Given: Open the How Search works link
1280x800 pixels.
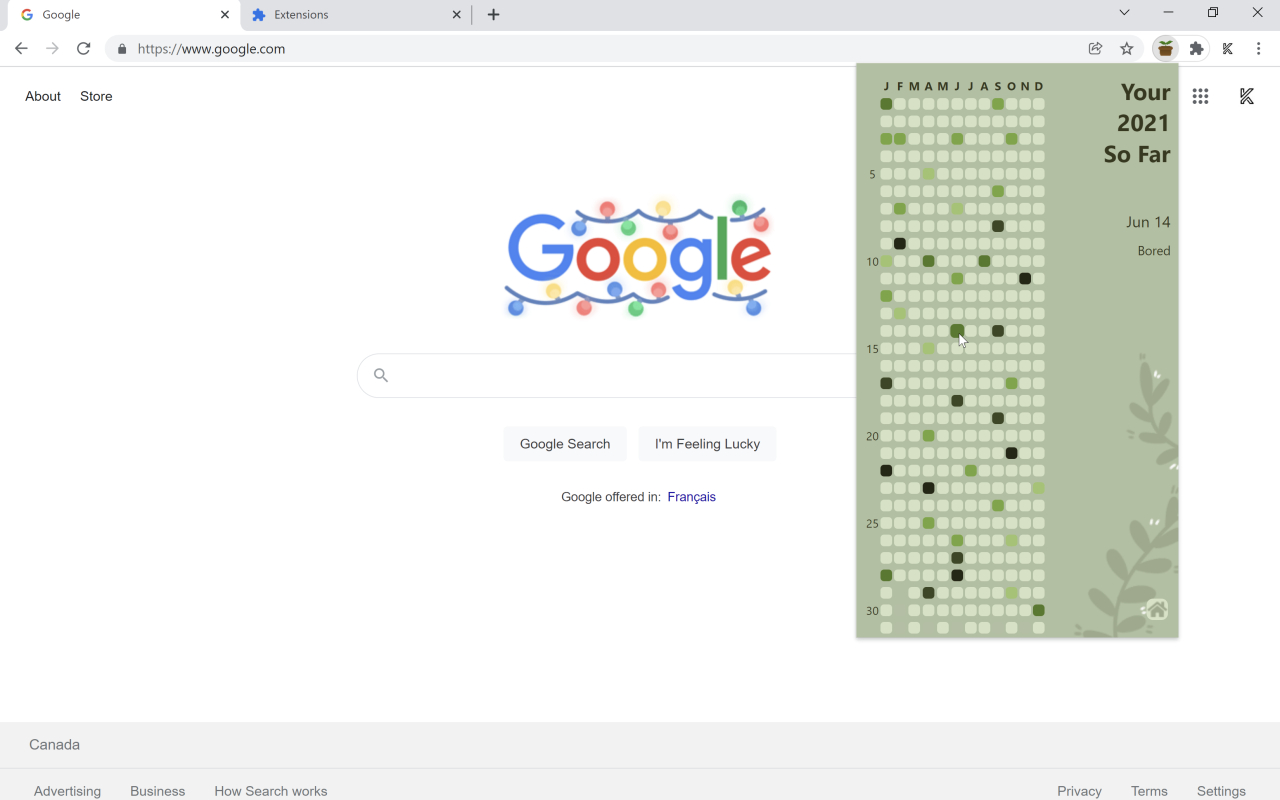Looking at the screenshot, I should point(271,791).
